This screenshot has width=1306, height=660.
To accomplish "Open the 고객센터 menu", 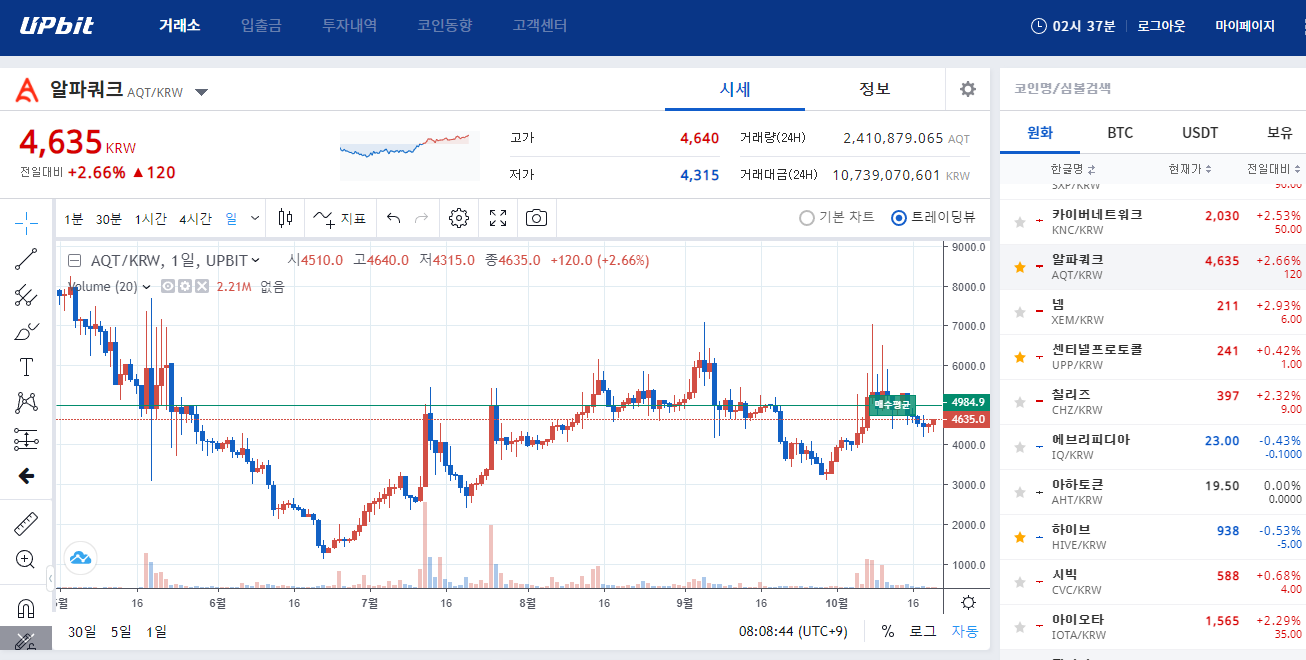I will tap(539, 25).
